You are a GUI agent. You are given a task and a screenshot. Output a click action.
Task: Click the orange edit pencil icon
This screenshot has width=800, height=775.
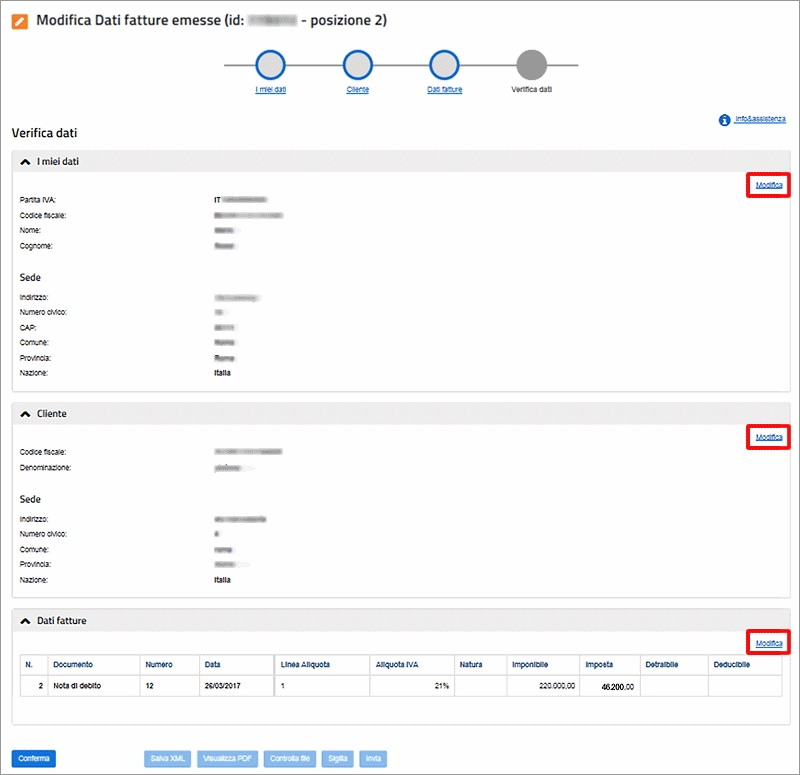coord(20,21)
